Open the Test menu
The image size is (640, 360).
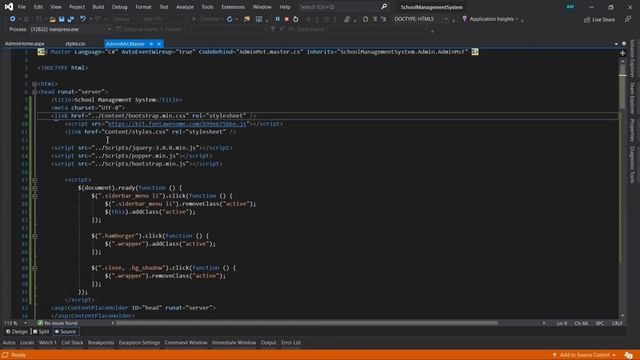(x=164, y=7)
